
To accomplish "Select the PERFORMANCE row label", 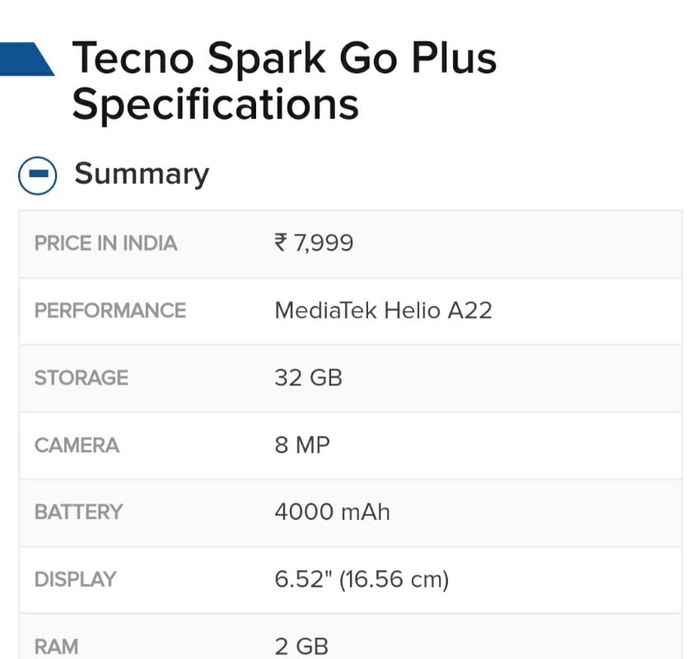I will (x=110, y=311).
